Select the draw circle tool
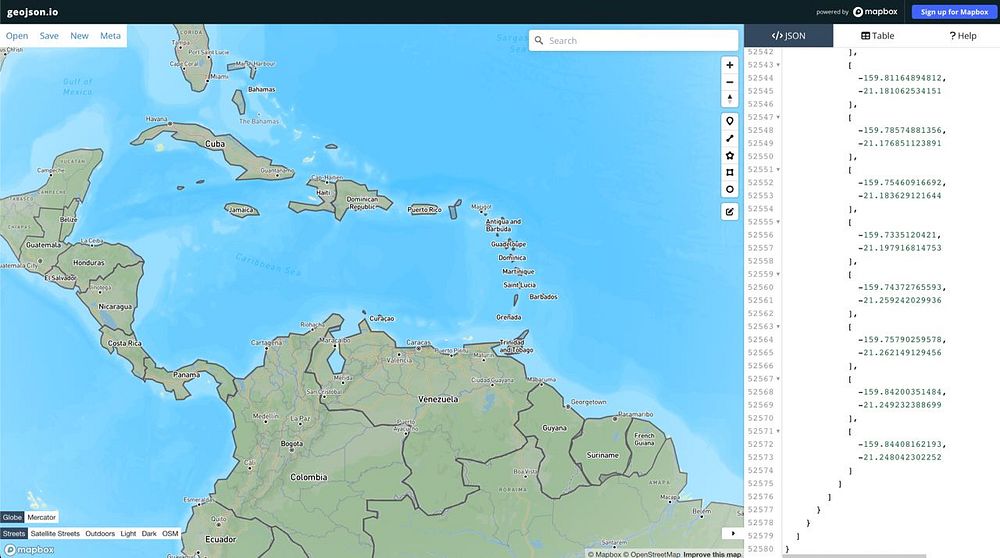 pos(730,189)
